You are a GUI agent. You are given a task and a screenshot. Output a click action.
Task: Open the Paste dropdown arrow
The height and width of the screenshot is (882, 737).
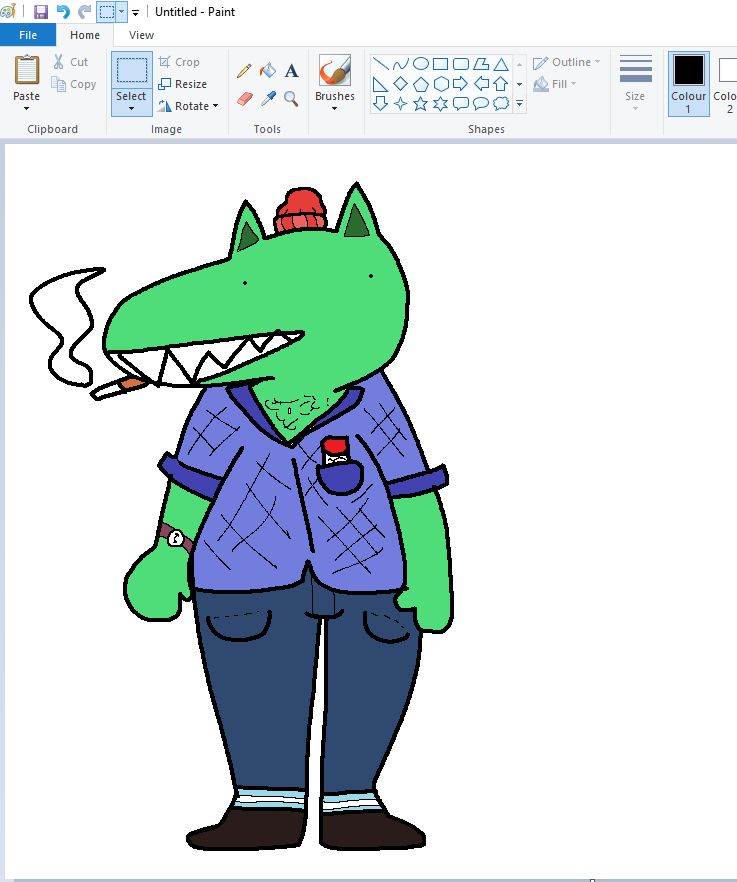point(27,109)
